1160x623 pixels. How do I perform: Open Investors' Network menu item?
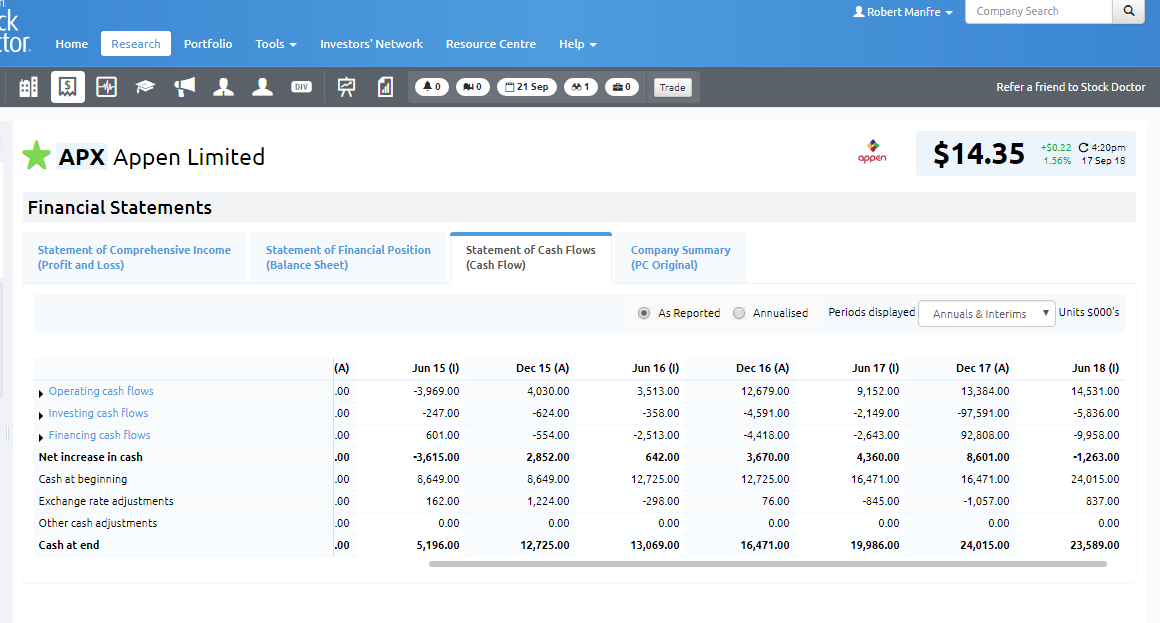pyautogui.click(x=371, y=44)
